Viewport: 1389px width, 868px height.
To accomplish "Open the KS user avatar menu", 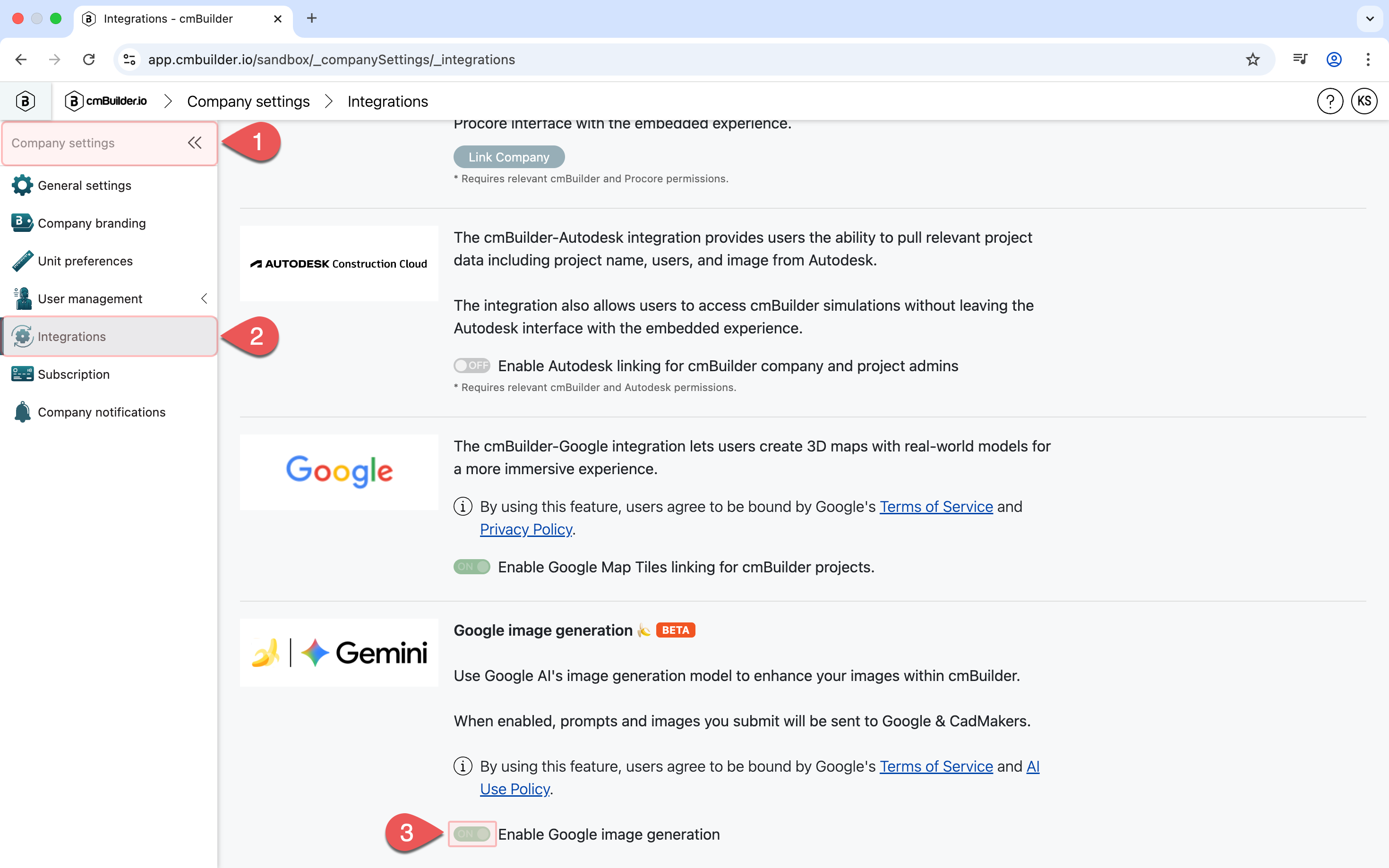I will [x=1364, y=101].
